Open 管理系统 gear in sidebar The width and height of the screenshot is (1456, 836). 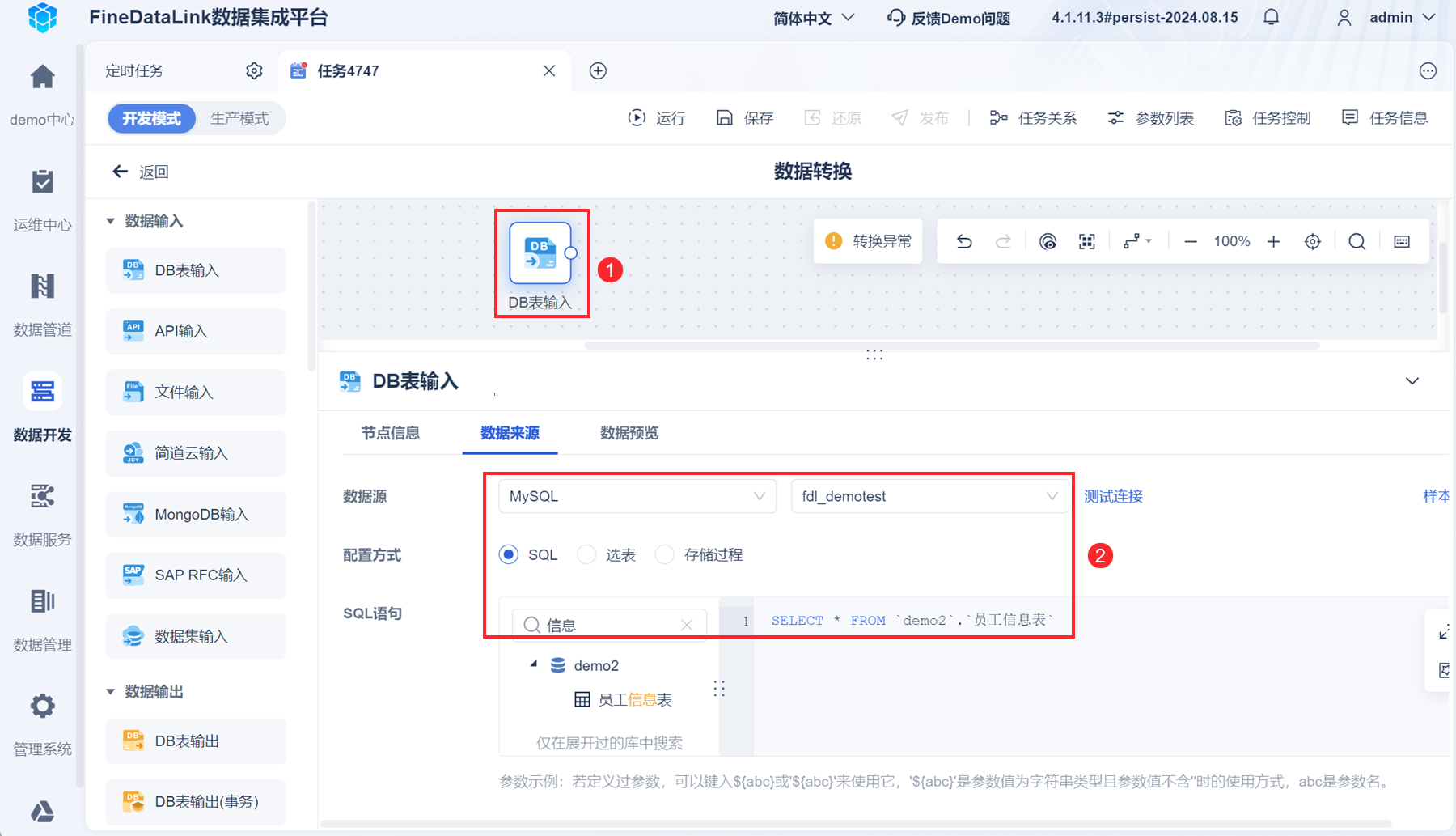pos(42,706)
